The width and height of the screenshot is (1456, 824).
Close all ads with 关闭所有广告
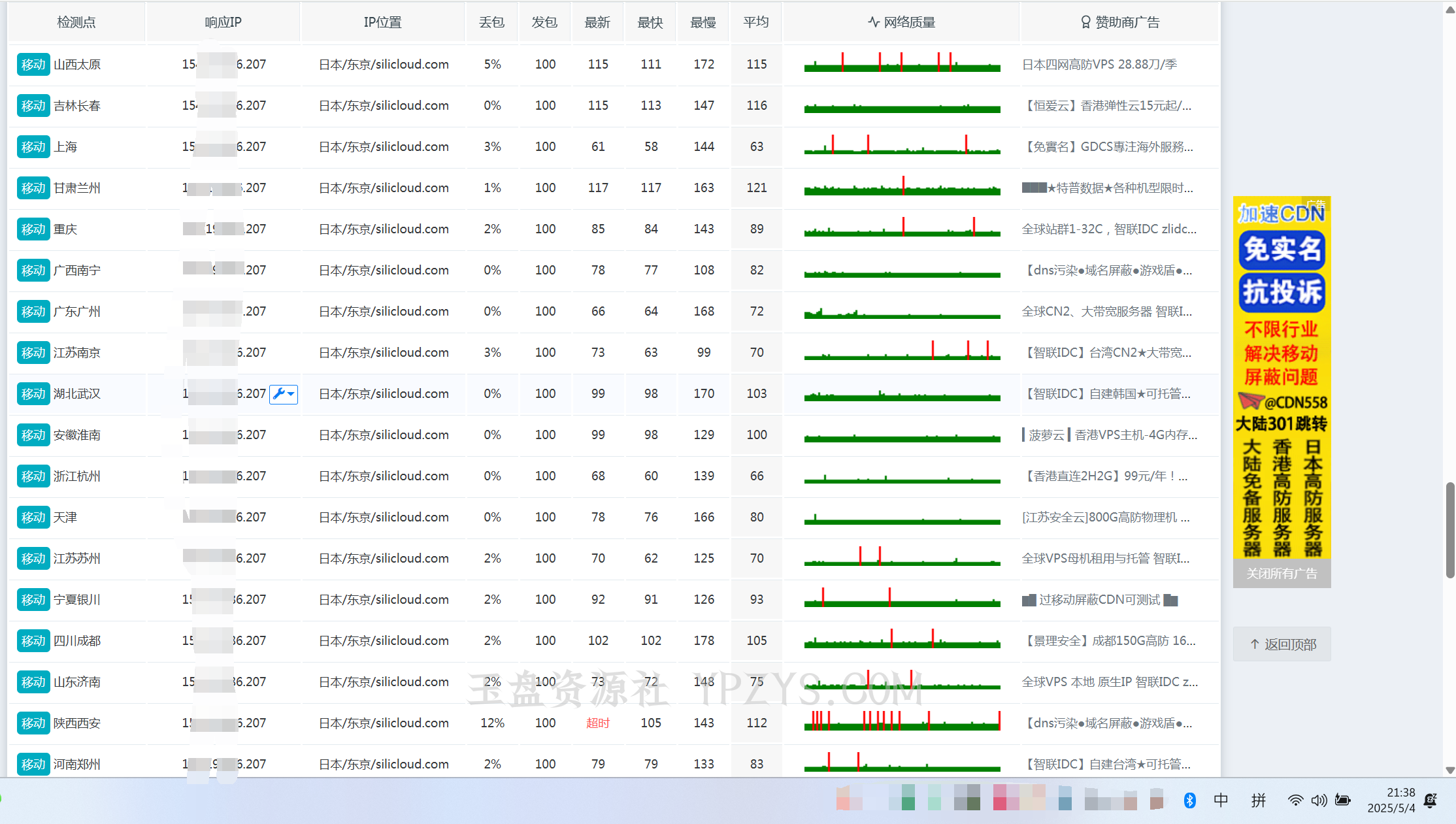tap(1282, 574)
